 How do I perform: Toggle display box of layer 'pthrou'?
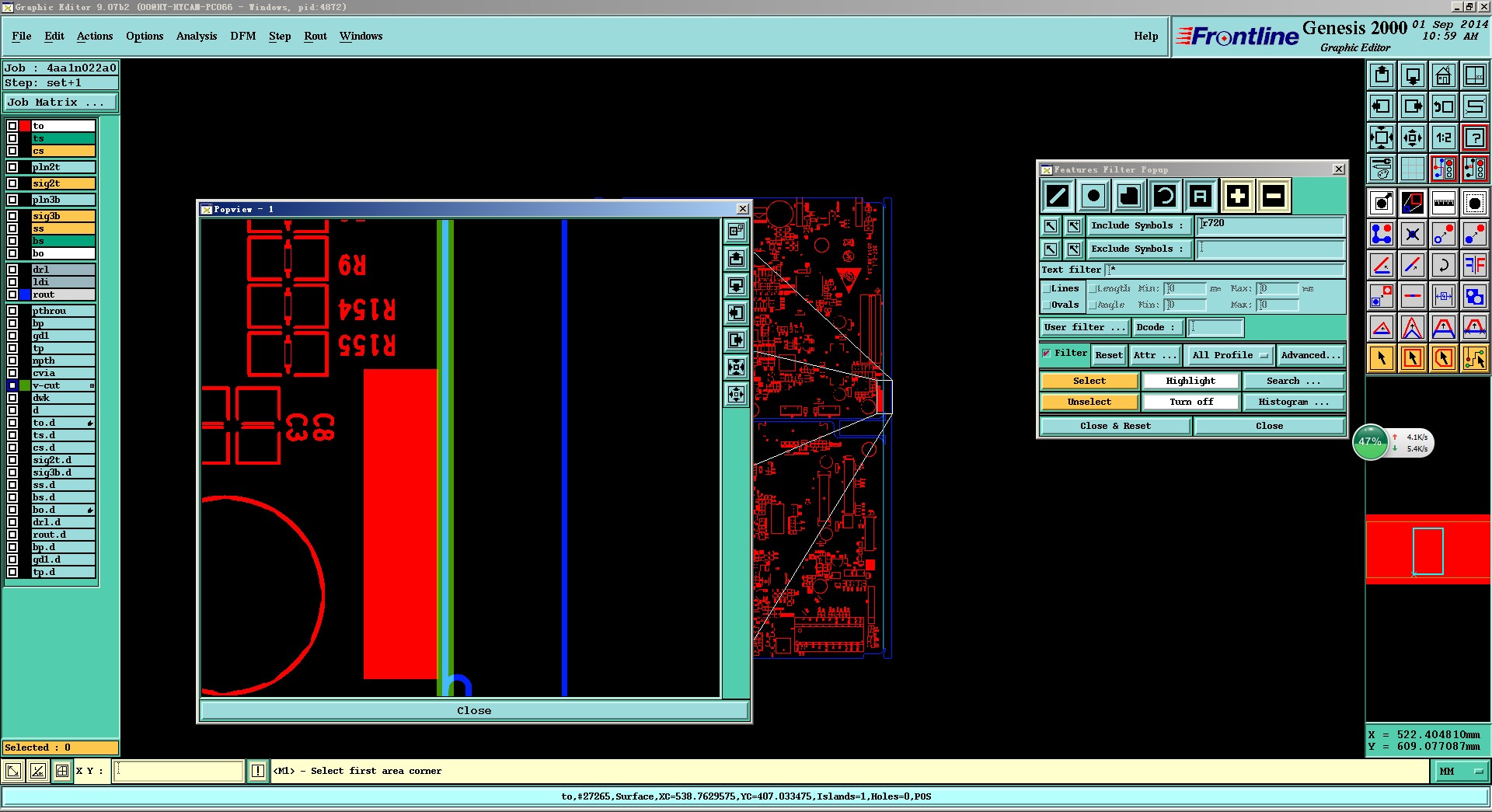(x=12, y=311)
